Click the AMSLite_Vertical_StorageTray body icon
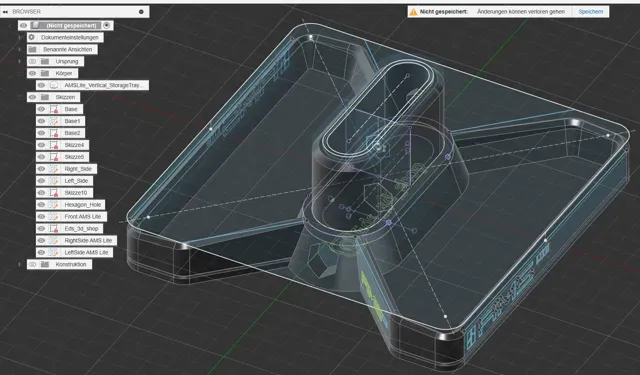 (x=54, y=85)
